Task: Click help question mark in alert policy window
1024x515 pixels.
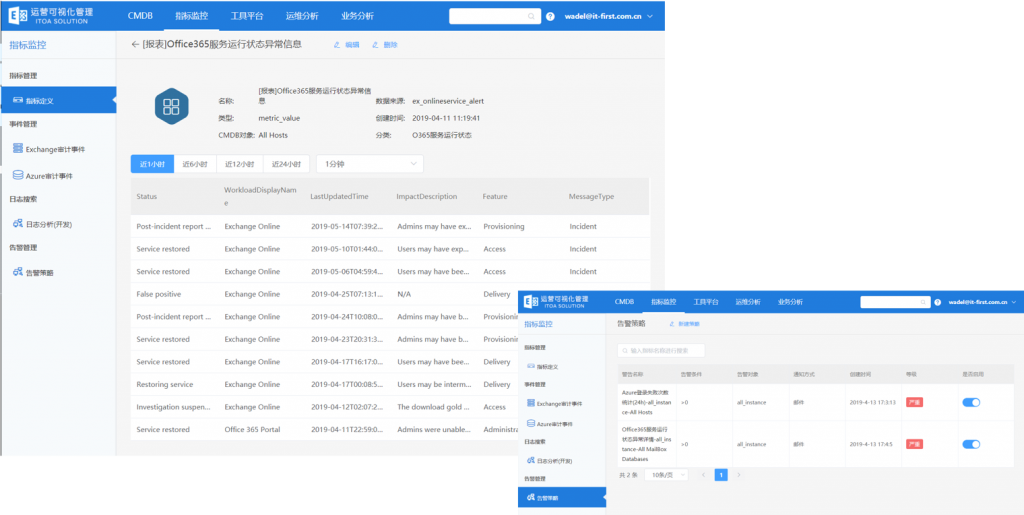Action: coord(938,302)
